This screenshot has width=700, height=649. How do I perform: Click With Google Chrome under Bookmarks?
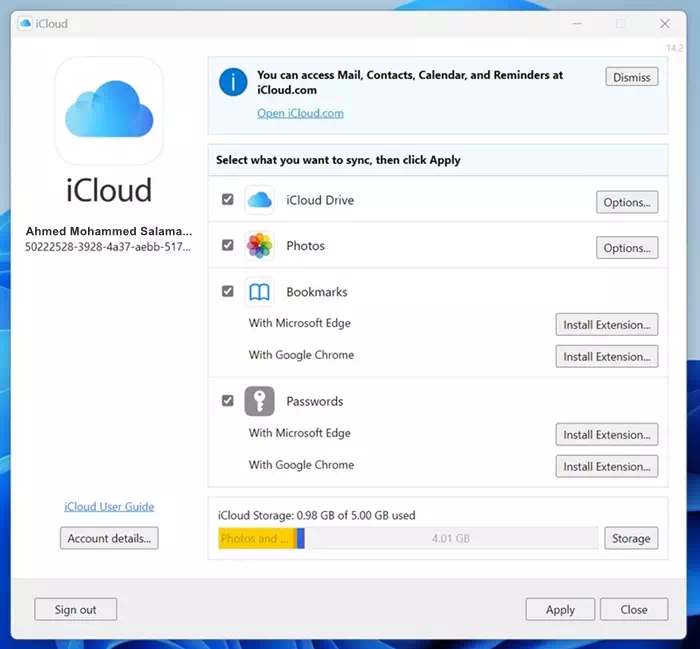pyautogui.click(x=301, y=355)
